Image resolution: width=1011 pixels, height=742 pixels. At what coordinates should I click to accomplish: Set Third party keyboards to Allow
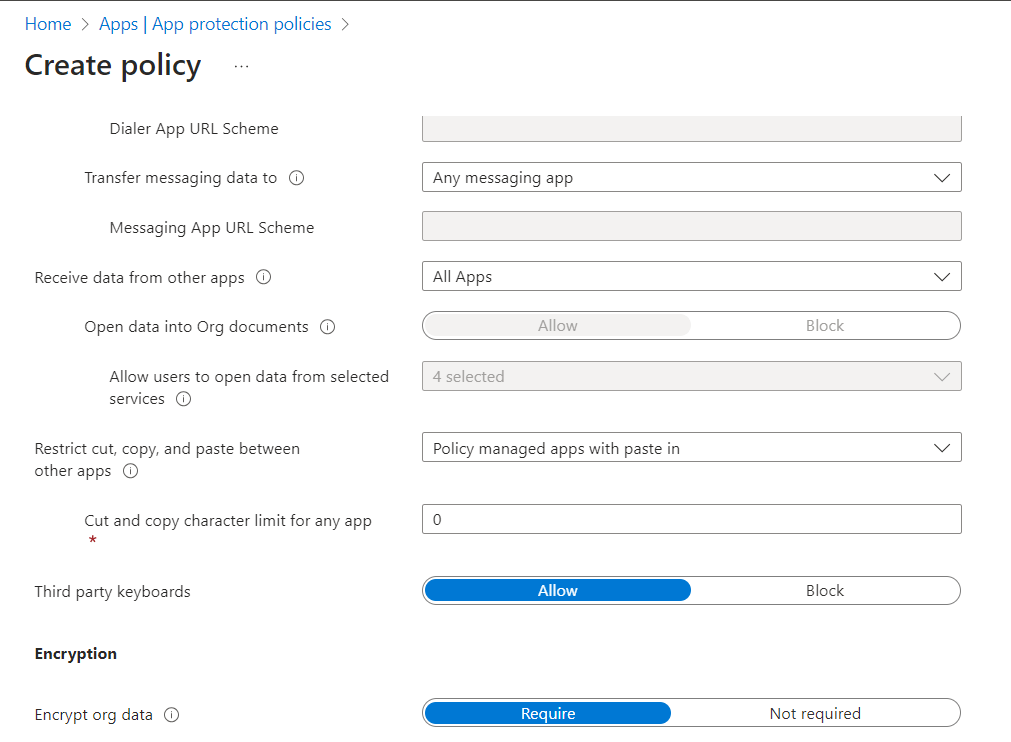coord(557,591)
